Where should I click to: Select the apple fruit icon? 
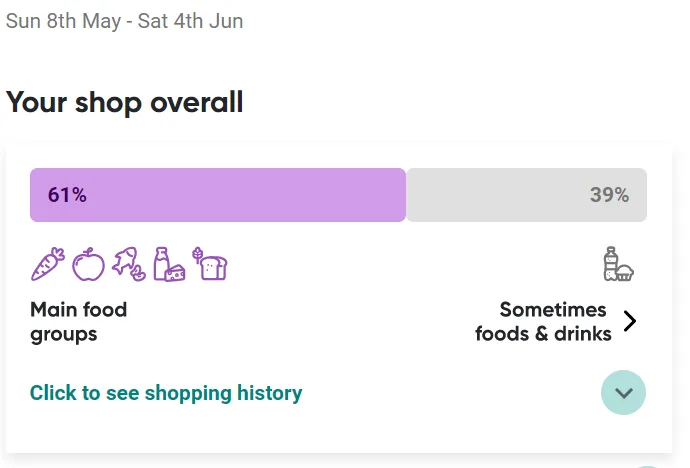coord(88,264)
